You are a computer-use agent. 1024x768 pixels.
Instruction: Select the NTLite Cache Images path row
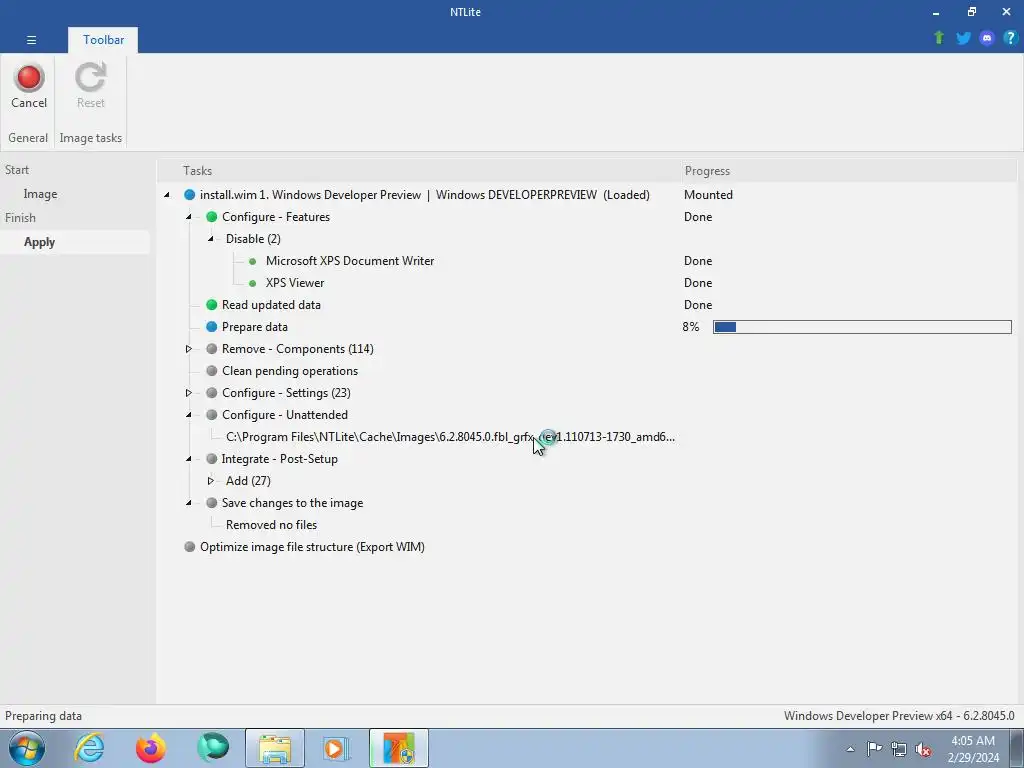[451, 437]
